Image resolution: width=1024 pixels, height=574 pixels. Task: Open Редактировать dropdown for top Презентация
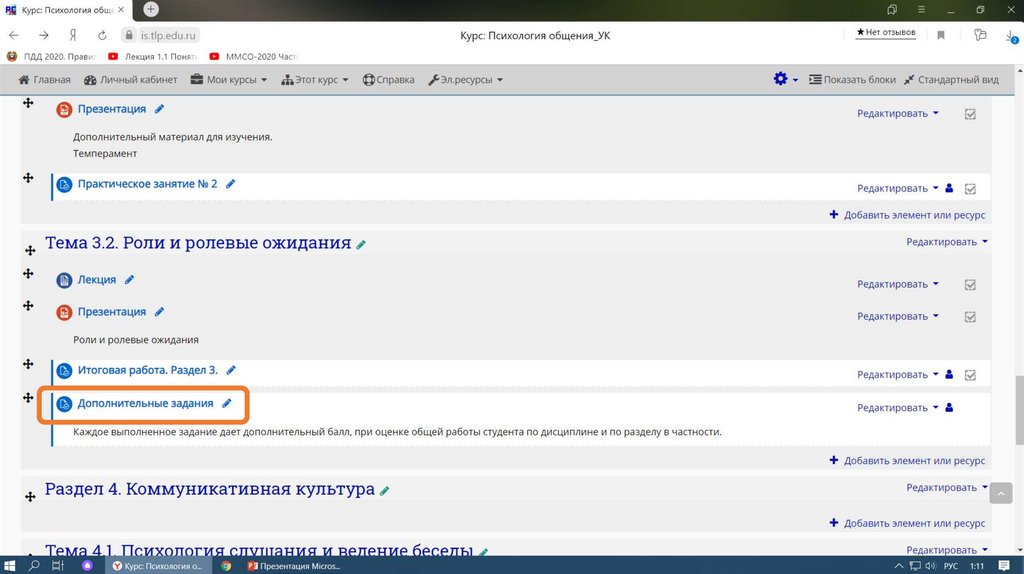pos(898,114)
